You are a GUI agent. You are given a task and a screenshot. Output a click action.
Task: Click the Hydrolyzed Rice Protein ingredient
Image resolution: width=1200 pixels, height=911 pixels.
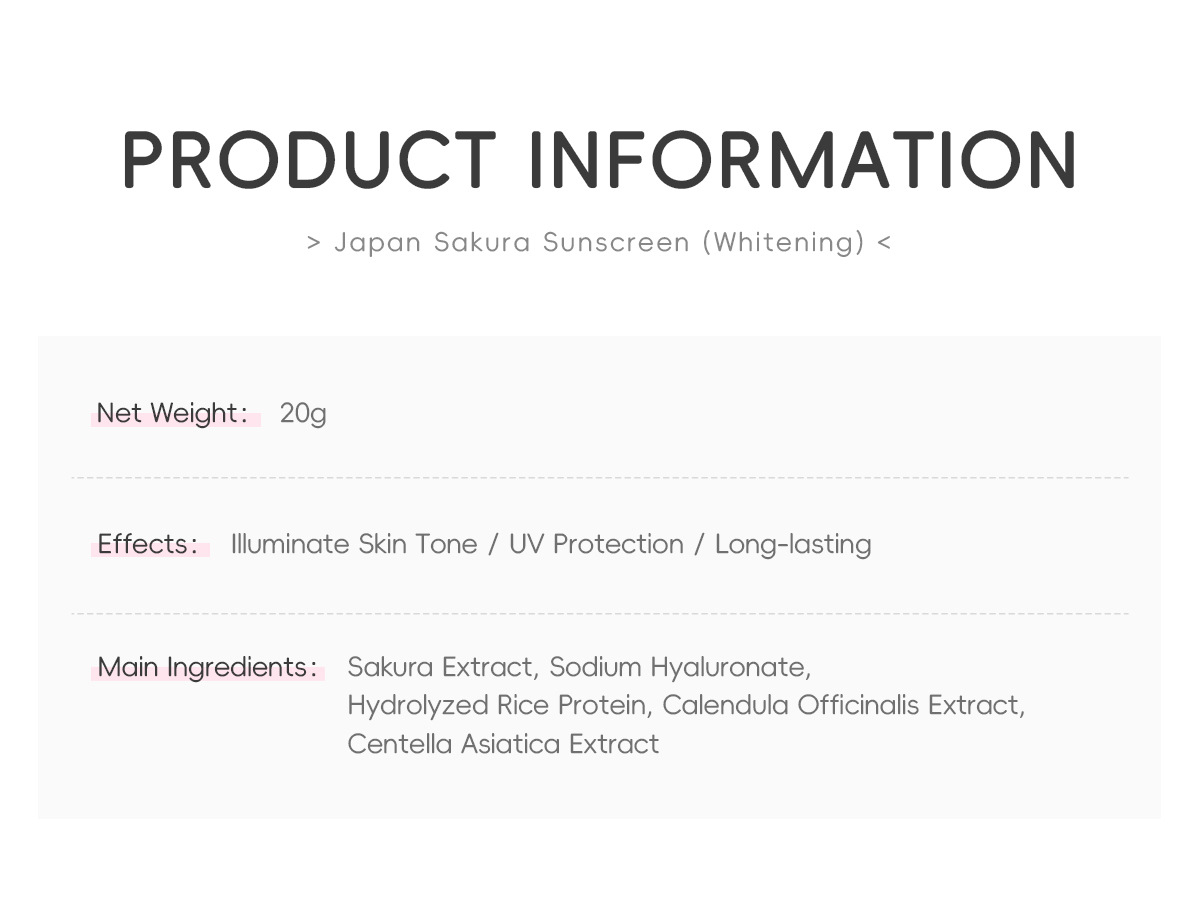(496, 705)
